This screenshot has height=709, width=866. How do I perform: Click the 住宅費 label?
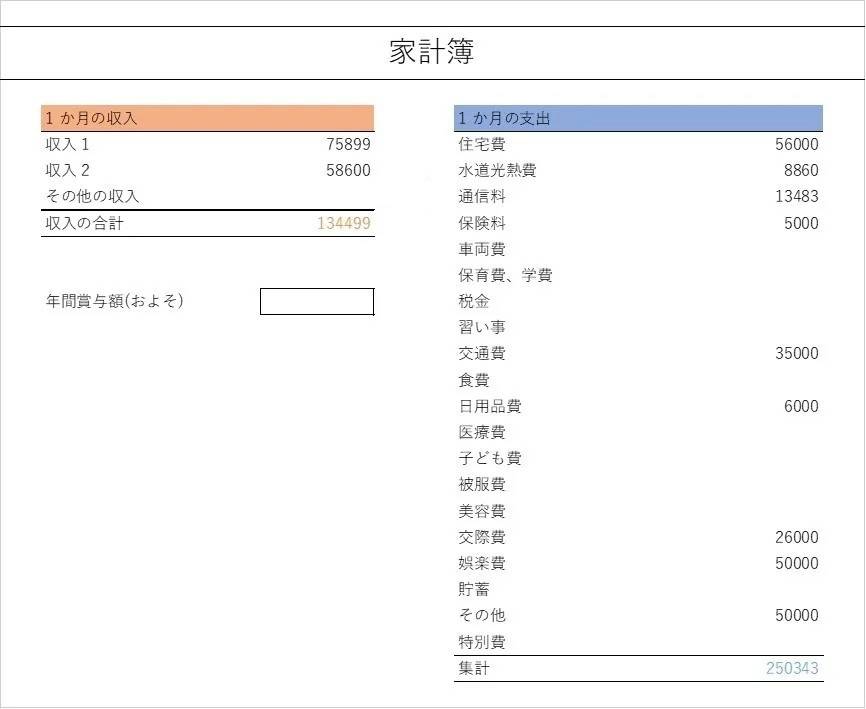(482, 145)
